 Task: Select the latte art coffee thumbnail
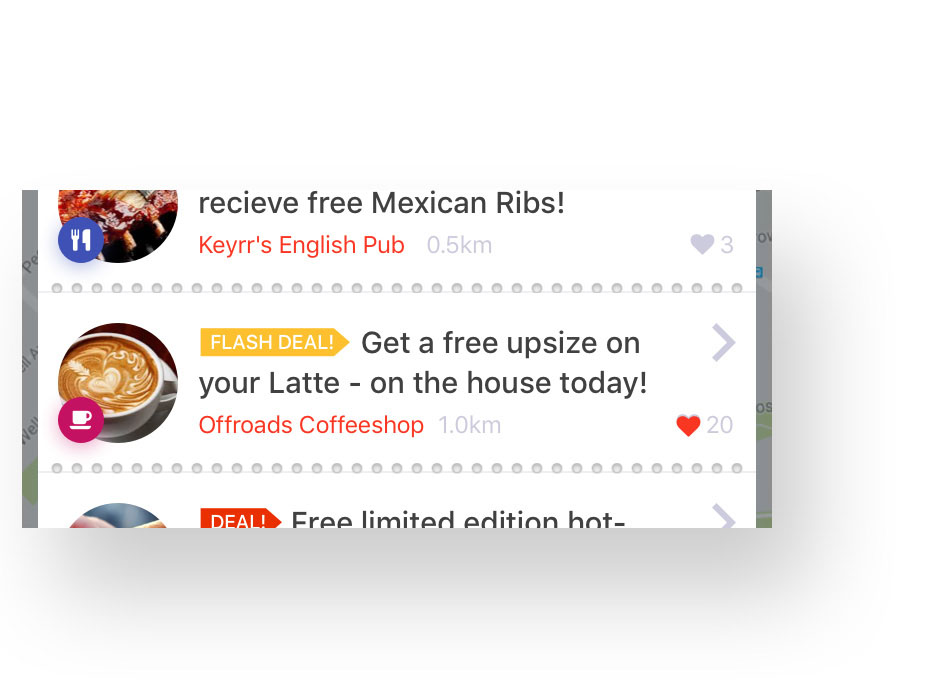(118, 383)
